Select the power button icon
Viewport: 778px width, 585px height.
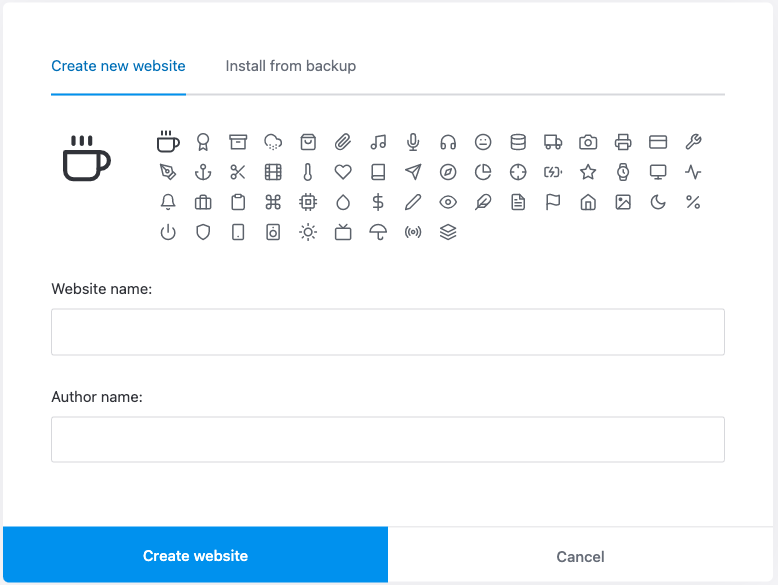point(168,232)
